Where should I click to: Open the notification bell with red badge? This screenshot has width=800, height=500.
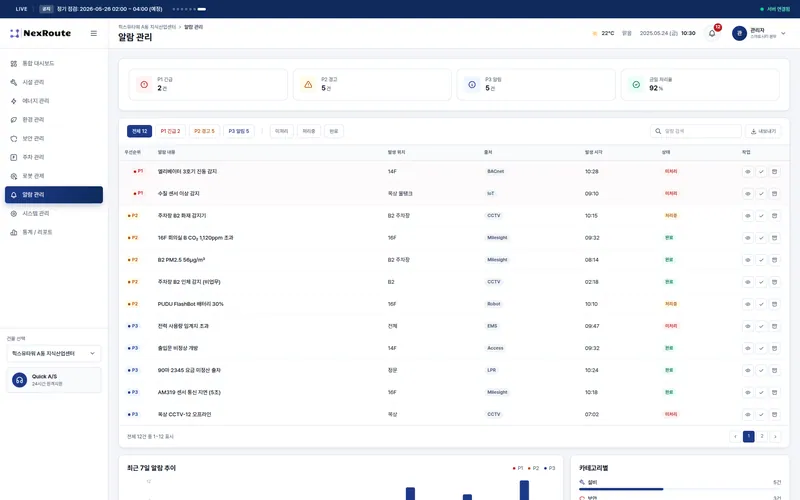pos(713,33)
